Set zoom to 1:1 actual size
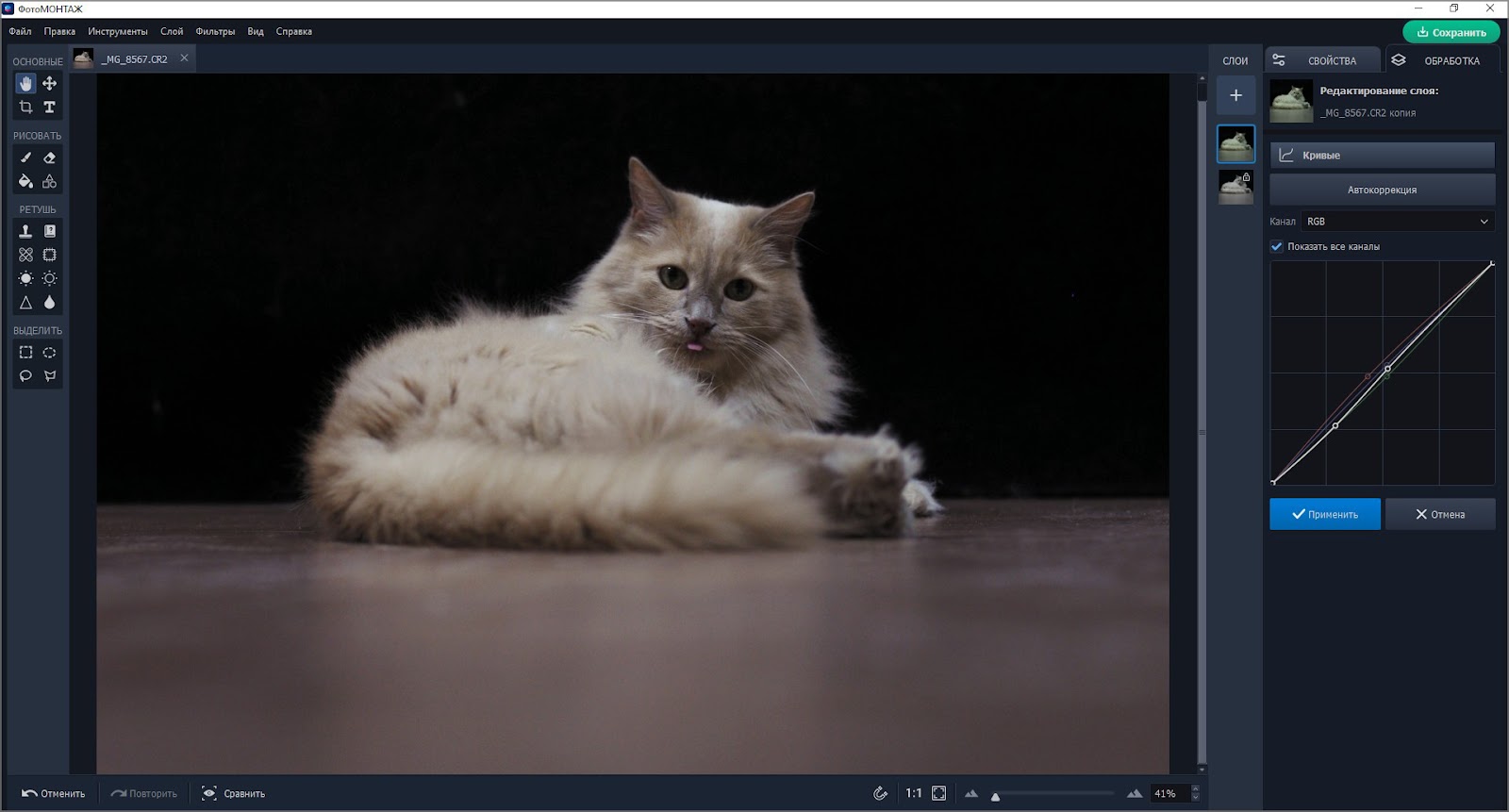 (914, 793)
